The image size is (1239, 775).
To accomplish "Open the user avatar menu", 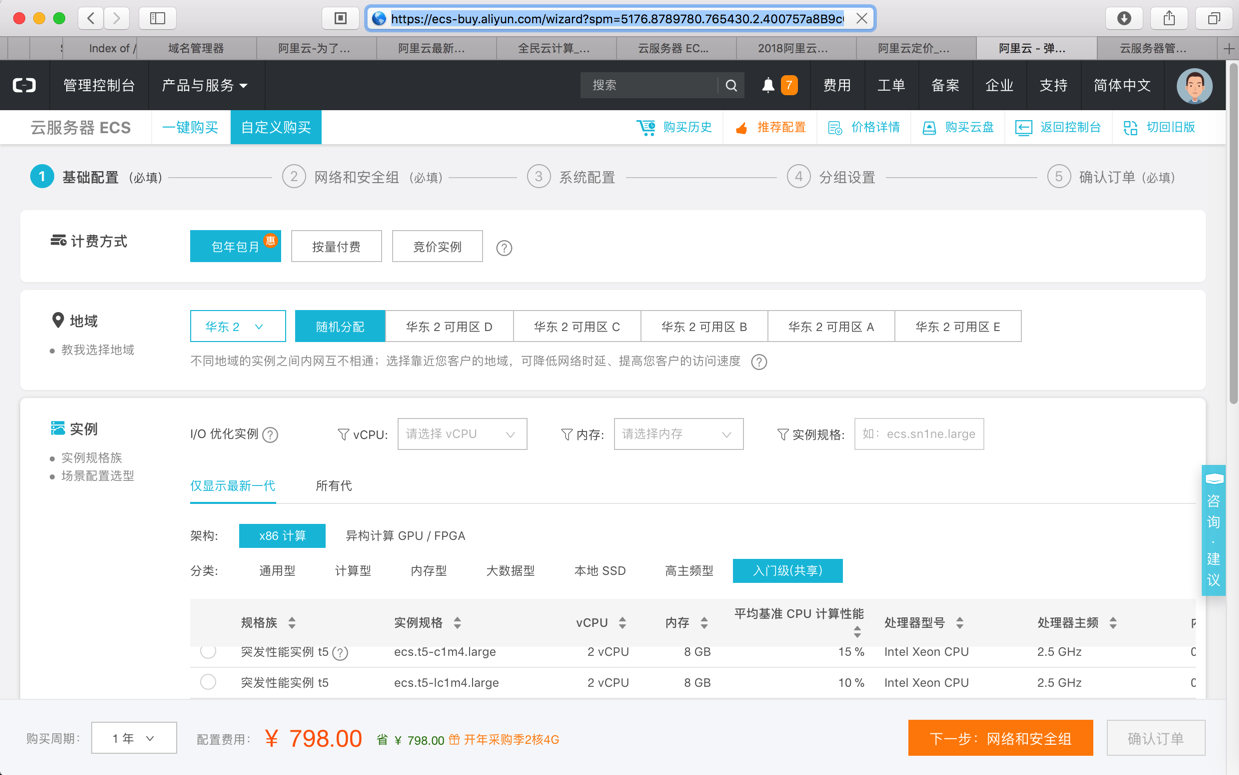I will [1194, 86].
